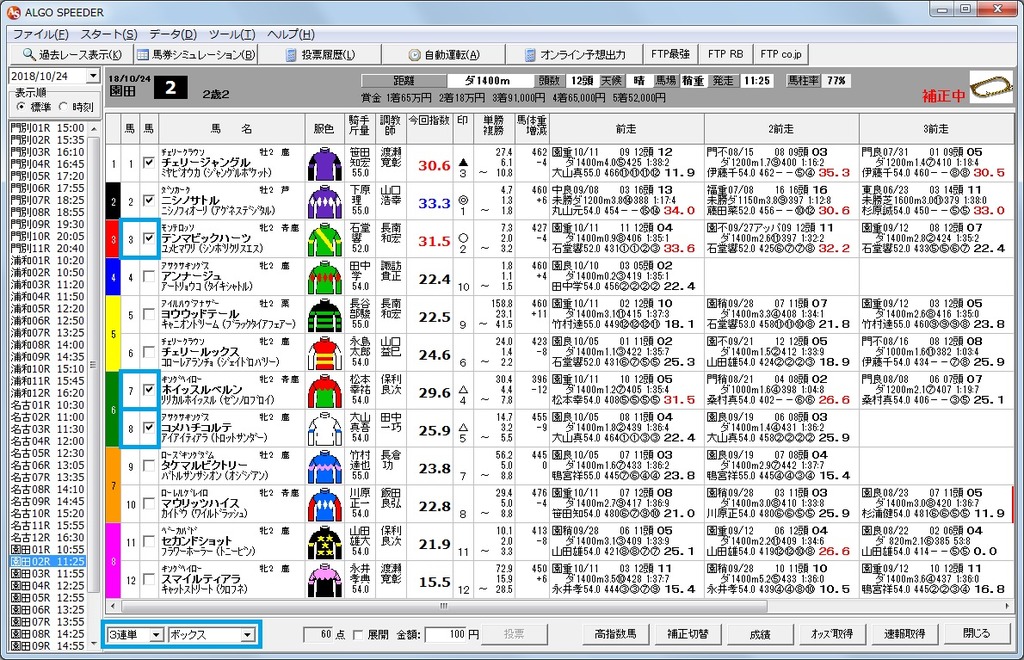Select race 名古01R 10:30 in list
This screenshot has width=1024, height=660.
[x=47, y=405]
